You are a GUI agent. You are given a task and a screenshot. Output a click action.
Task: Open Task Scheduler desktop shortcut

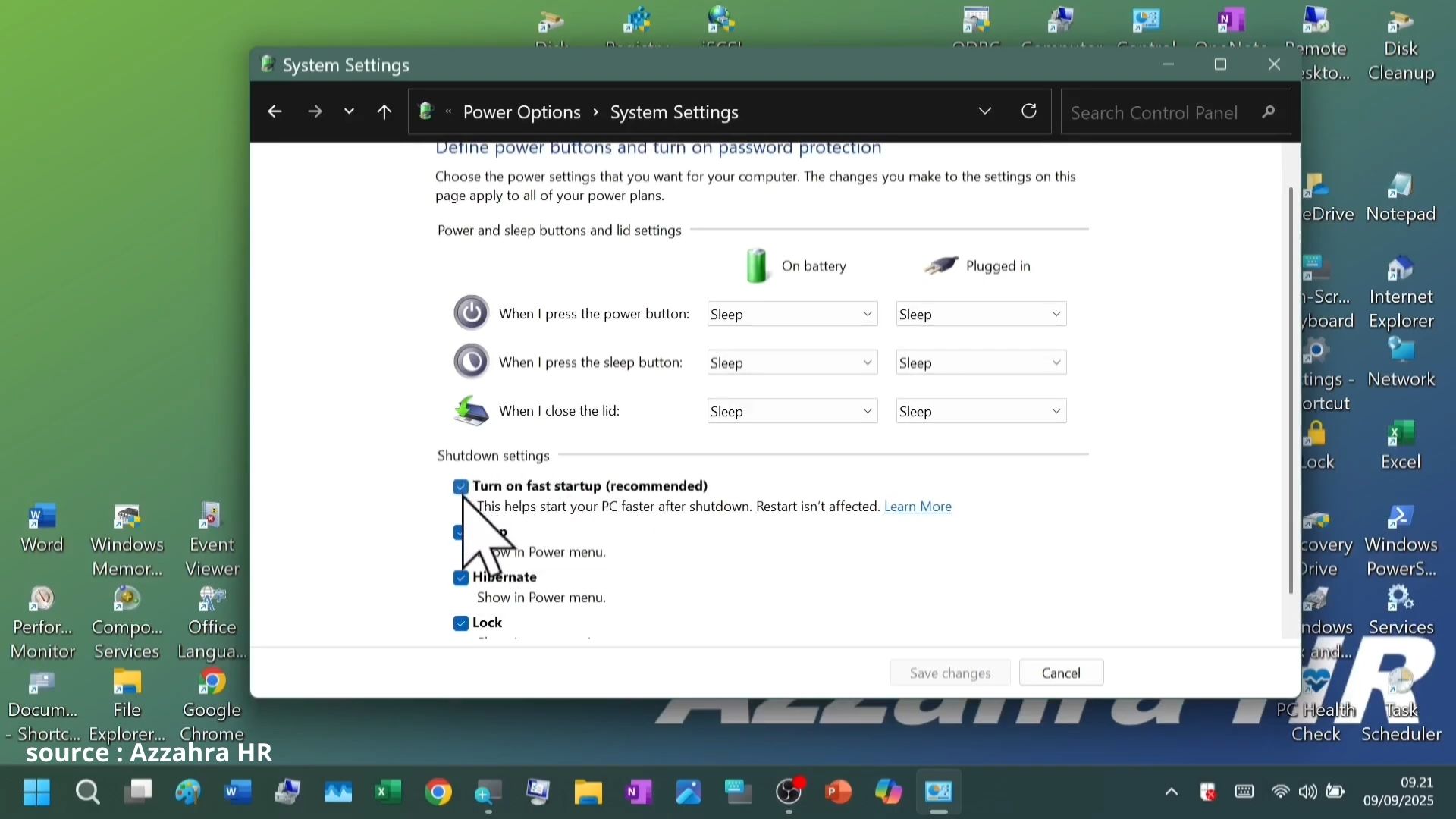coord(1401,705)
